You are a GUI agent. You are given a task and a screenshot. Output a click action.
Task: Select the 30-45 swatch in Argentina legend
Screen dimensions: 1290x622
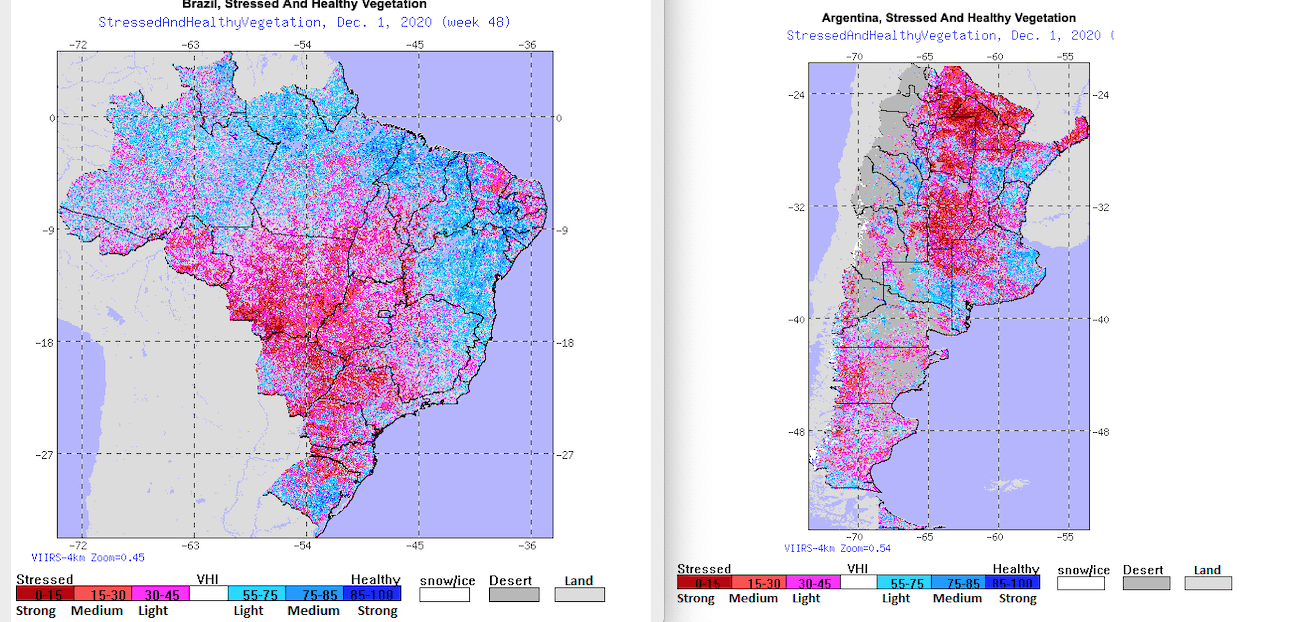tap(813, 583)
